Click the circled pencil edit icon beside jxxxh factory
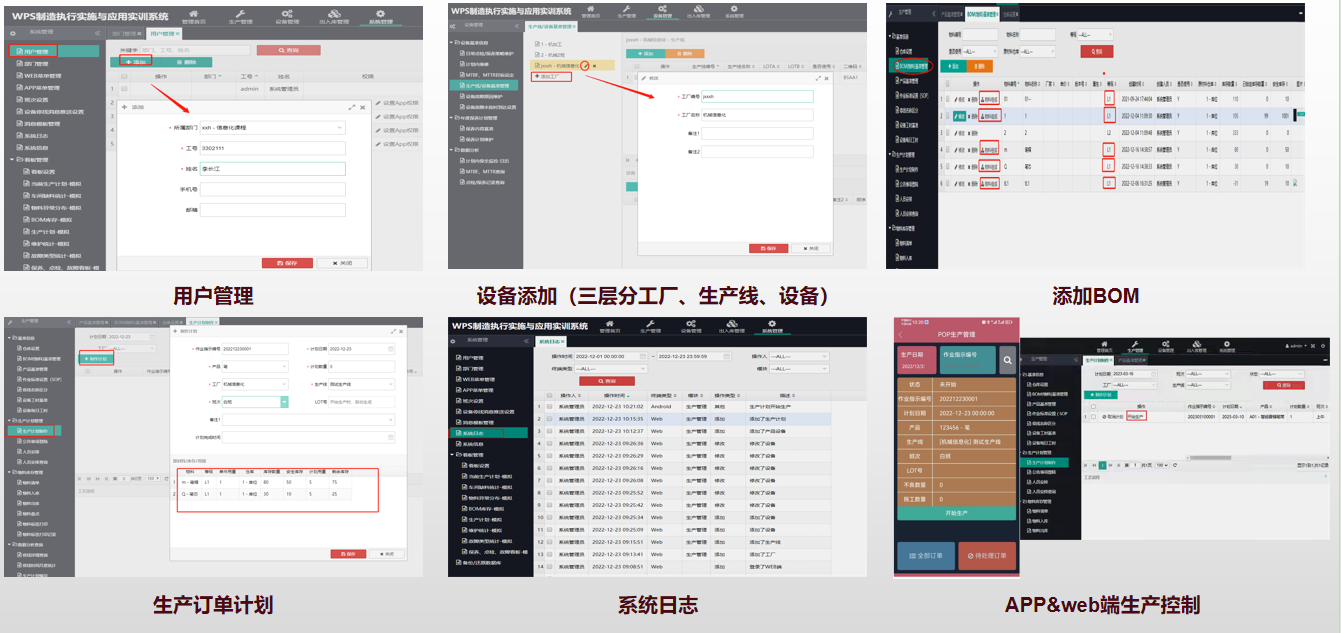Viewport: 1341px width, 633px height. 586,65
